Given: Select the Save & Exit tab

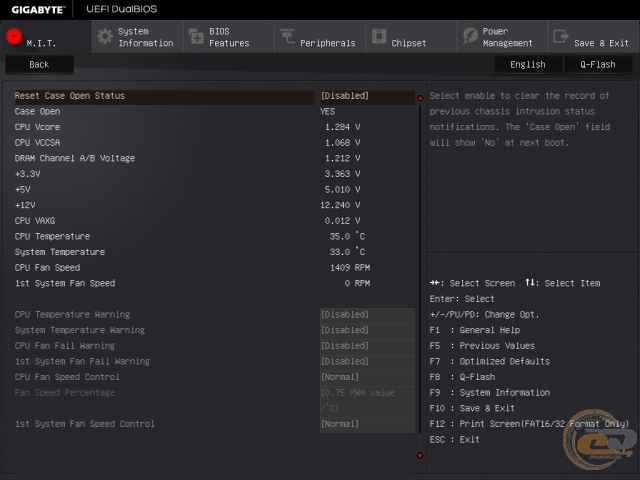Looking at the screenshot, I should click(594, 37).
